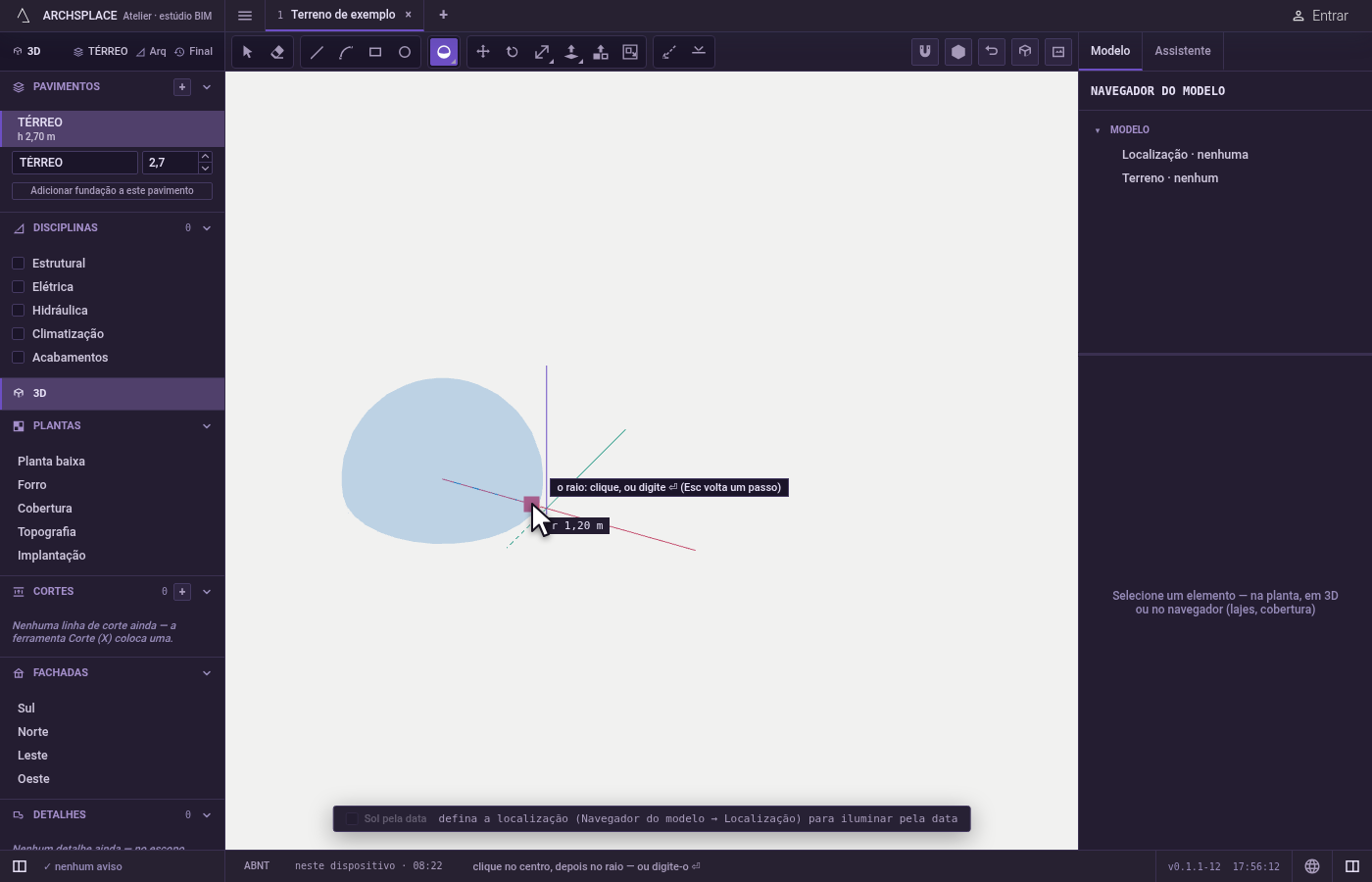Click the undo arrow icon
This screenshot has height=882, width=1372.
pos(992,52)
